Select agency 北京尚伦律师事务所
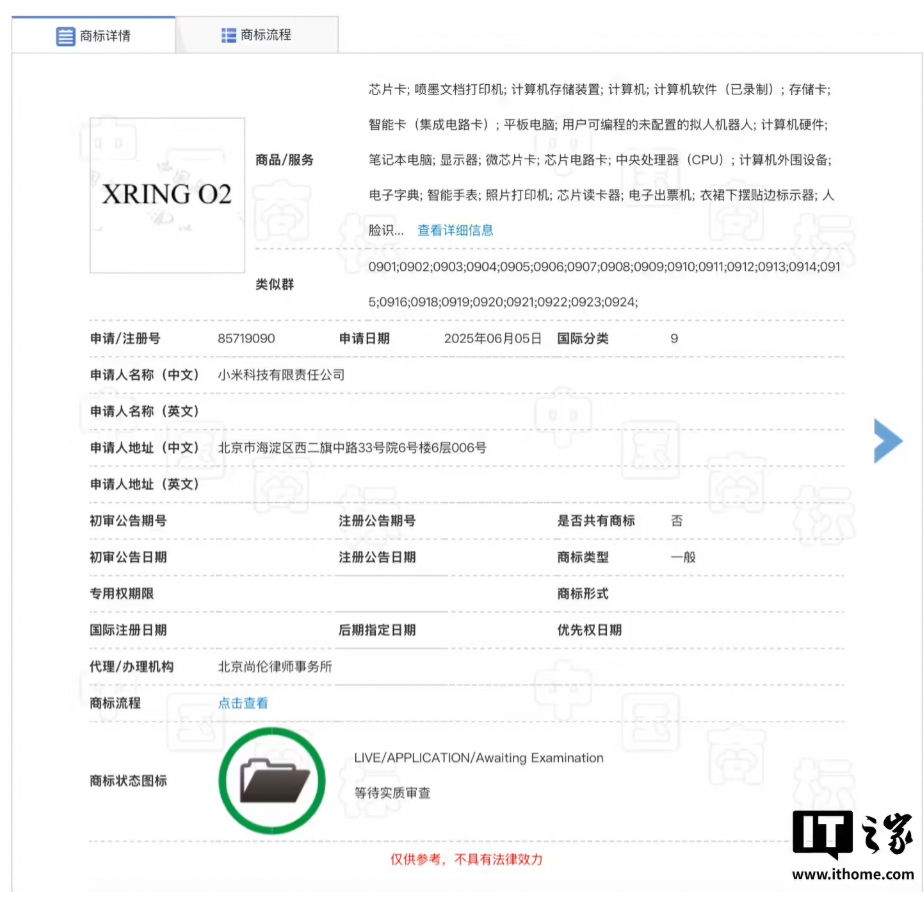This screenshot has width=924, height=912. point(275,666)
